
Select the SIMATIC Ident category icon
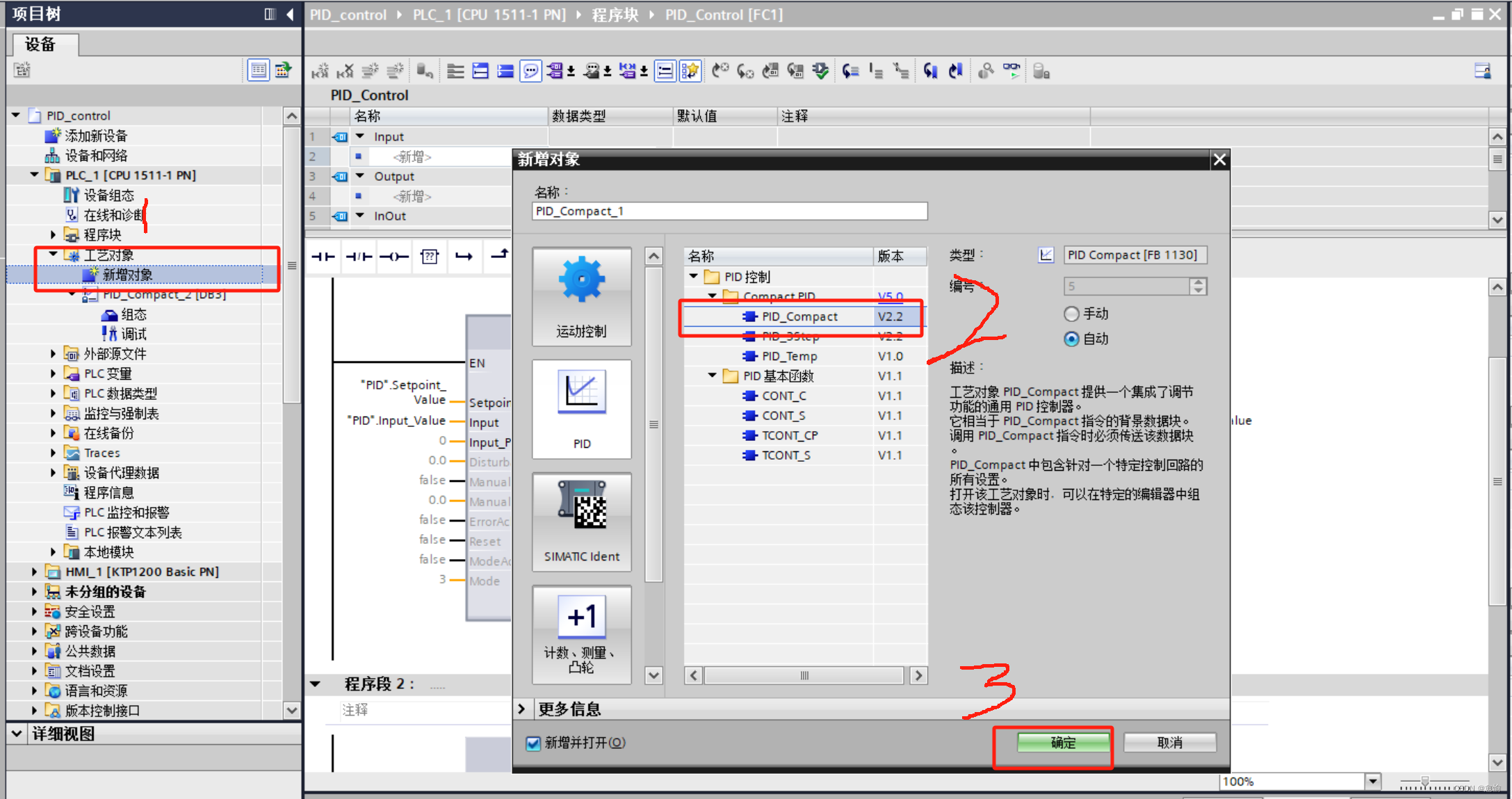coord(581,521)
